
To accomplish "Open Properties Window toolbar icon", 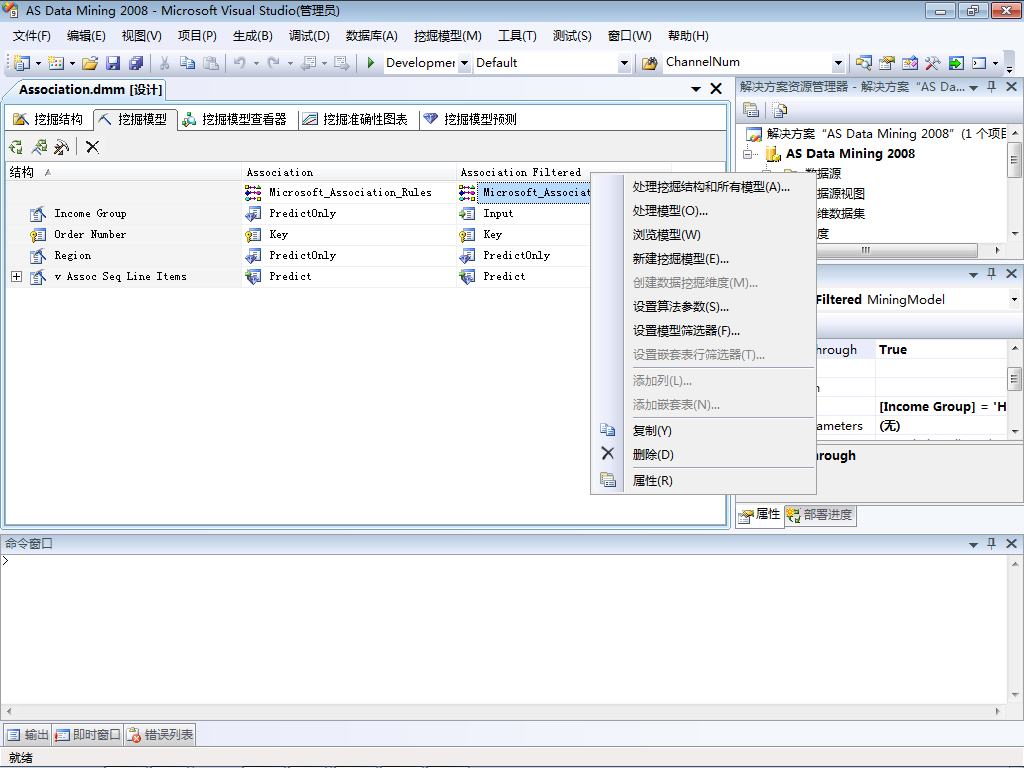I will click(x=886, y=63).
